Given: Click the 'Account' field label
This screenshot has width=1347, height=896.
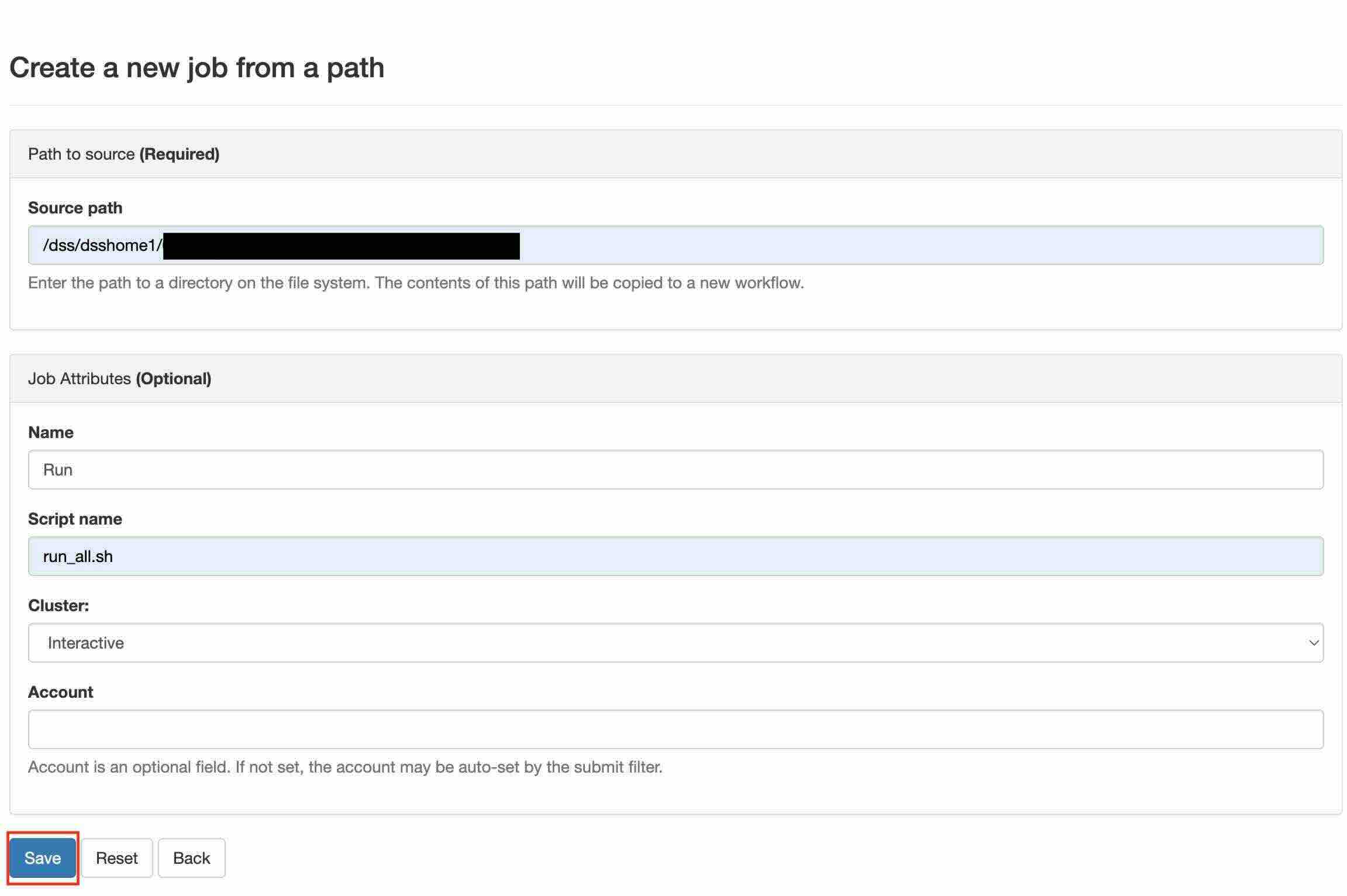Looking at the screenshot, I should tap(61, 692).
